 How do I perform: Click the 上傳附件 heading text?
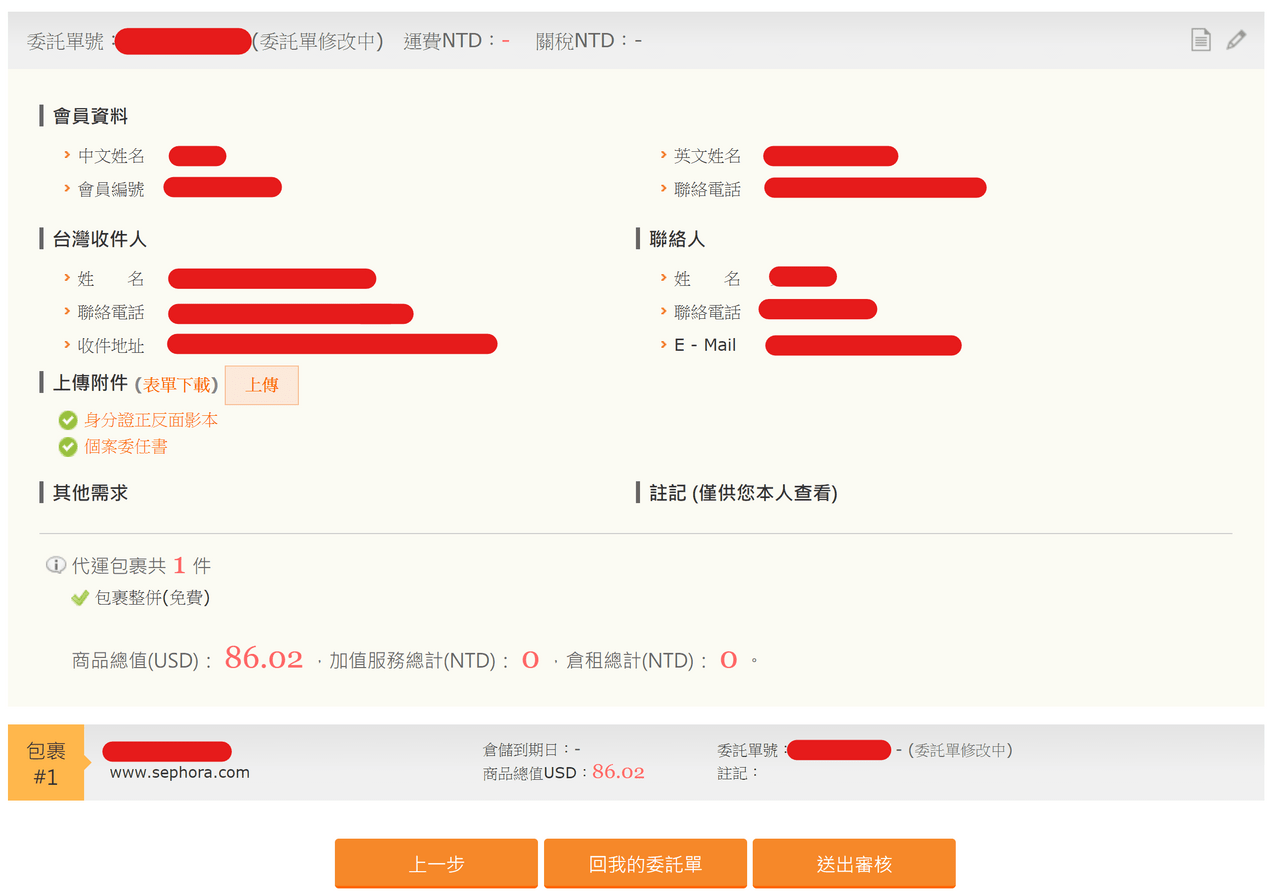tap(90, 384)
